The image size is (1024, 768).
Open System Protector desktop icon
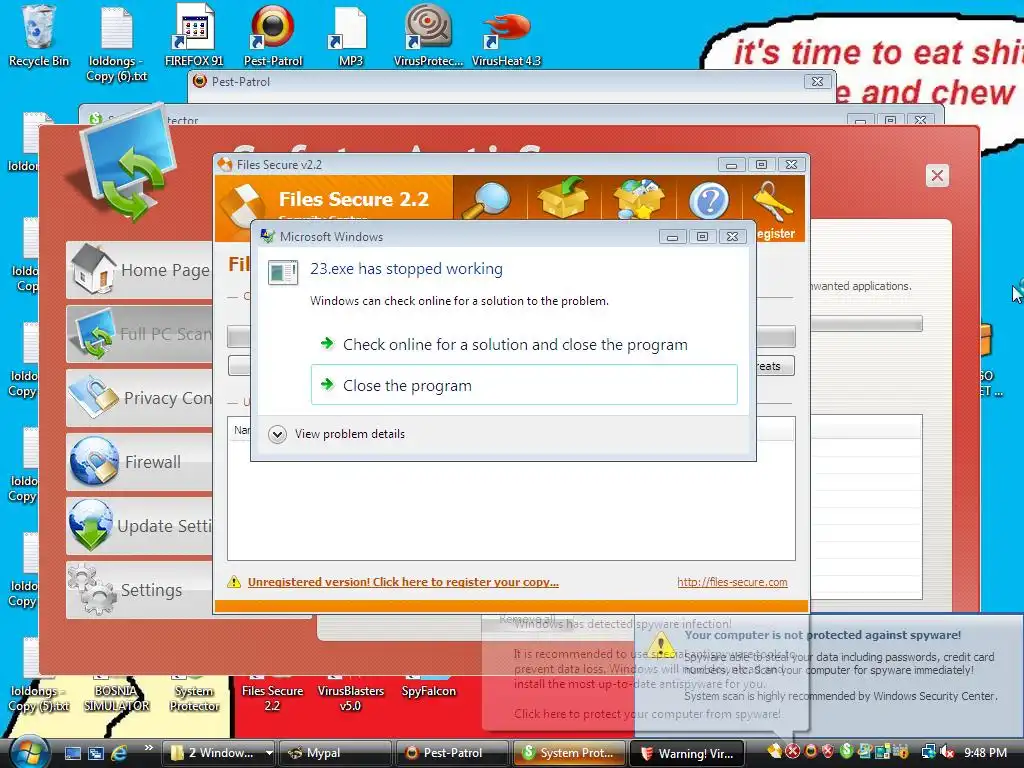click(x=194, y=694)
